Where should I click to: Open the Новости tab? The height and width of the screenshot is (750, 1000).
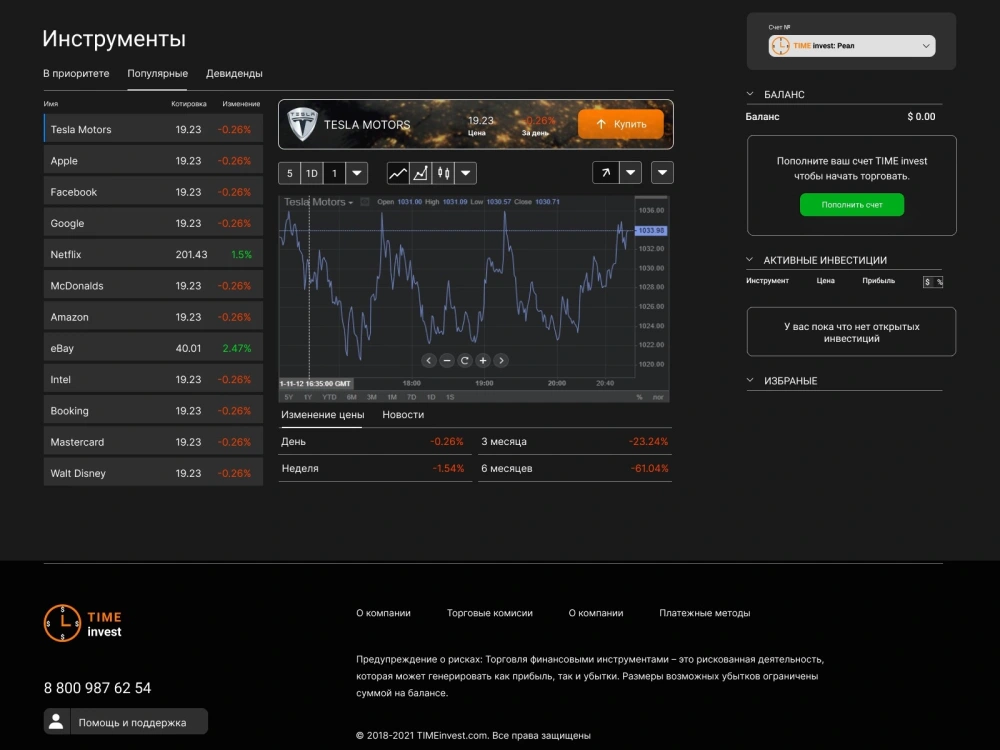point(403,415)
